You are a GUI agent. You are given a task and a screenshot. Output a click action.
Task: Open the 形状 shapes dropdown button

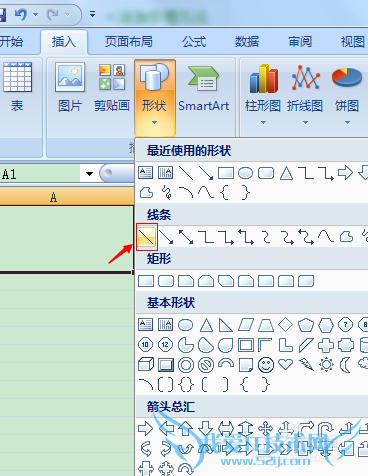pos(155,98)
